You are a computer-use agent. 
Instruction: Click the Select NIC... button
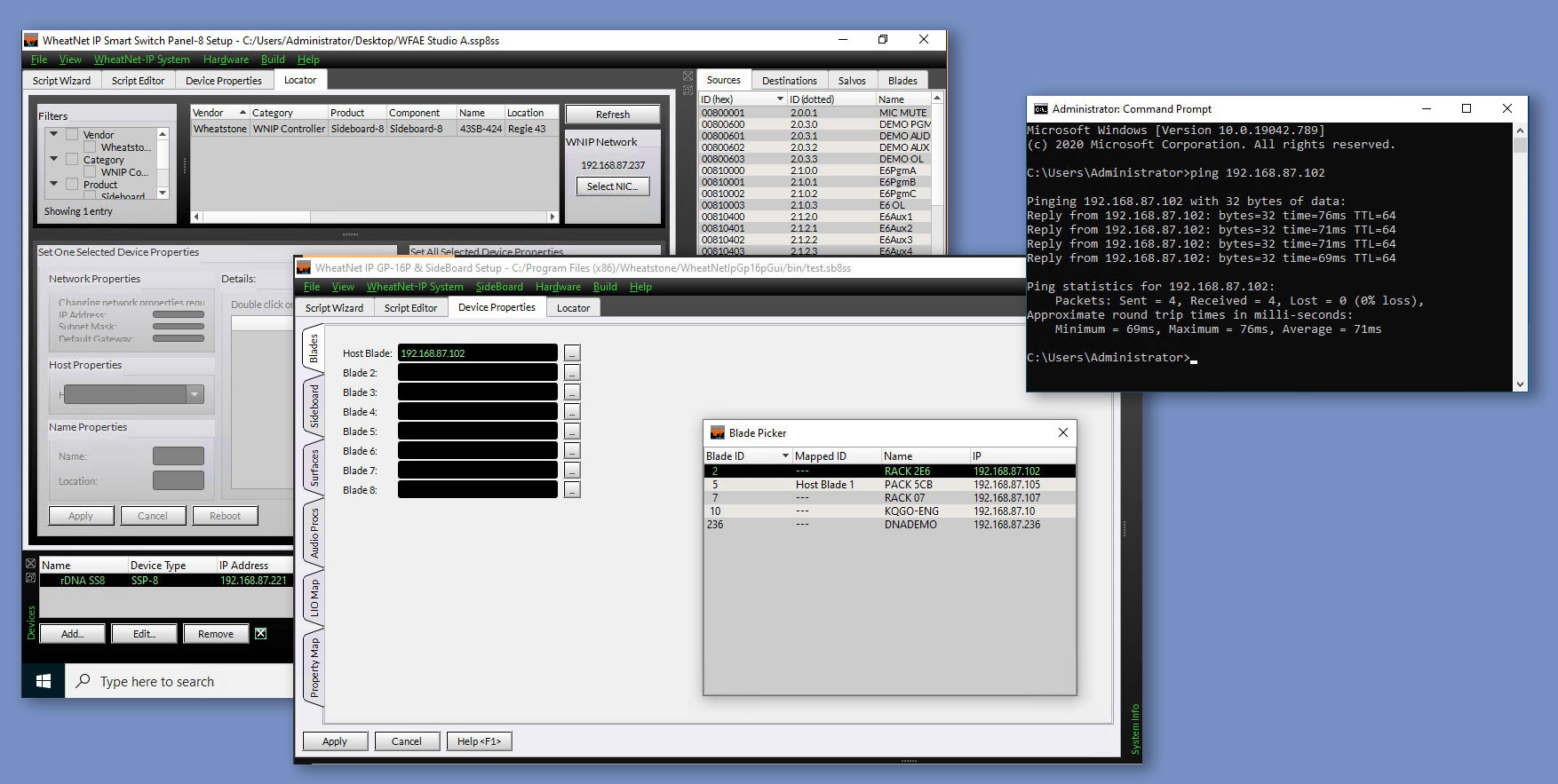613,186
